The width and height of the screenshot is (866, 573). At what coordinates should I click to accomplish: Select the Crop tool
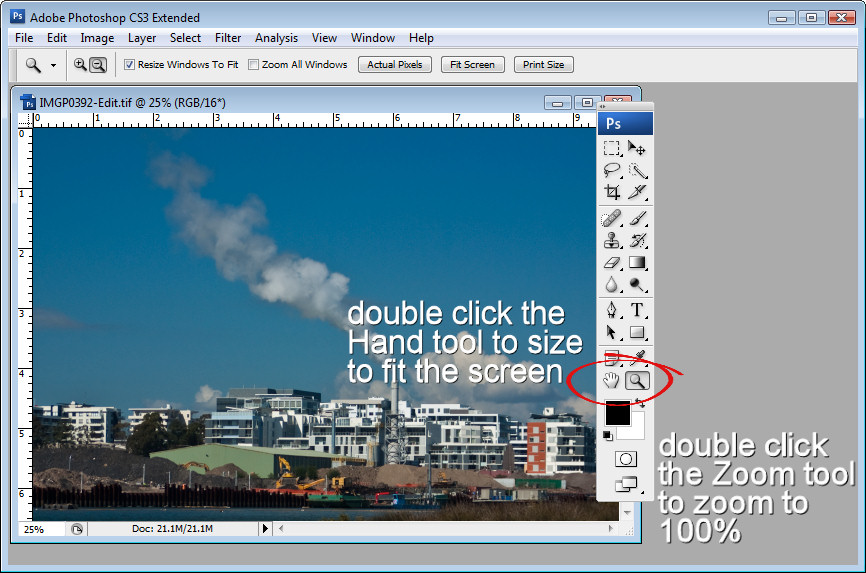coord(611,192)
